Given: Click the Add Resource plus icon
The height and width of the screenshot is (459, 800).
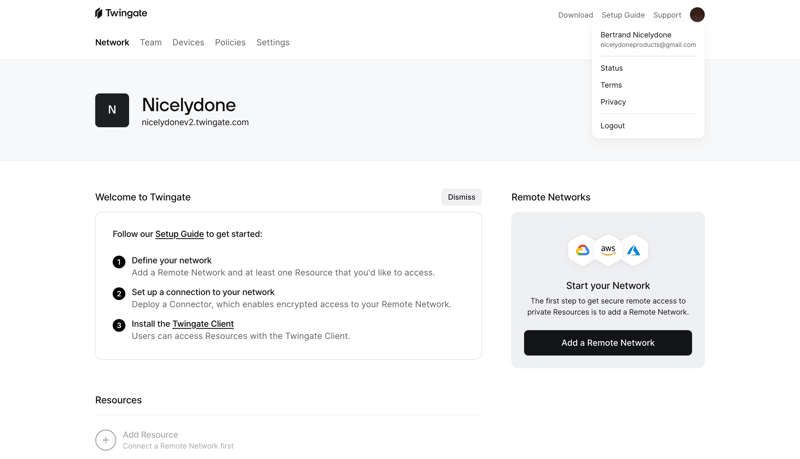Looking at the screenshot, I should pyautogui.click(x=106, y=440).
